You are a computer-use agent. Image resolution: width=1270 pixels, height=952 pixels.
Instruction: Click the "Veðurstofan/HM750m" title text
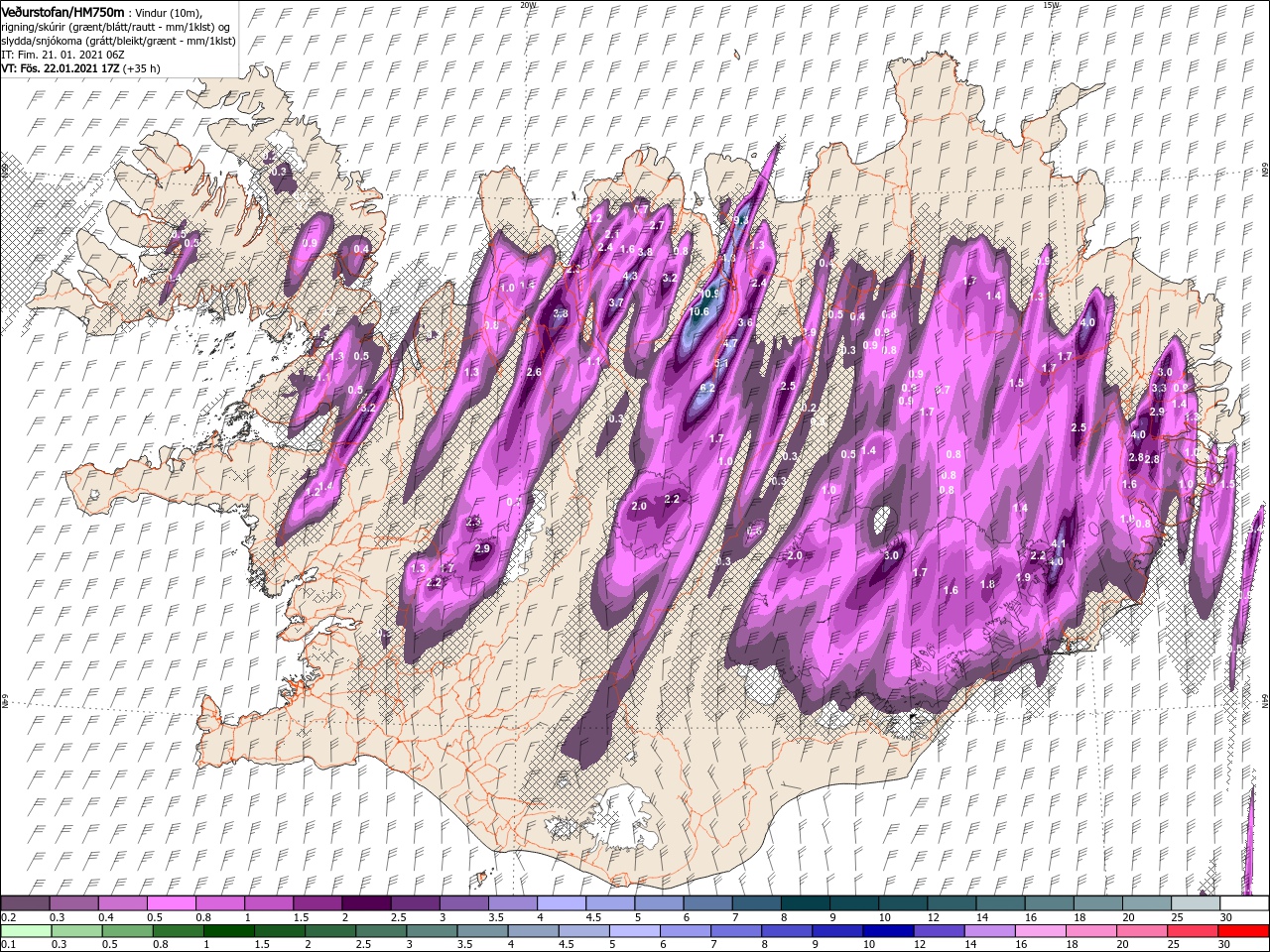(x=63, y=11)
